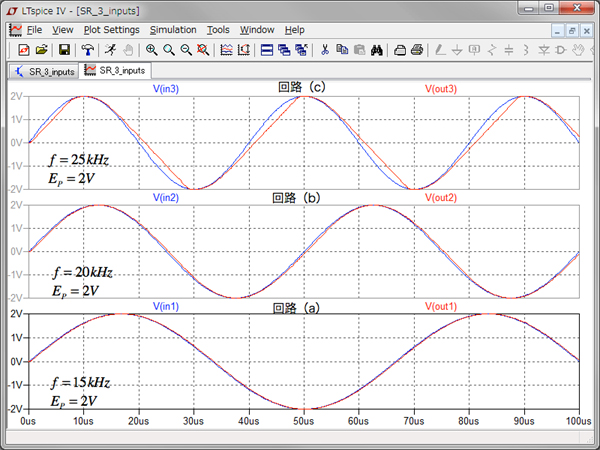
Task: Select the V(in2) trace label
Action: tap(166, 198)
